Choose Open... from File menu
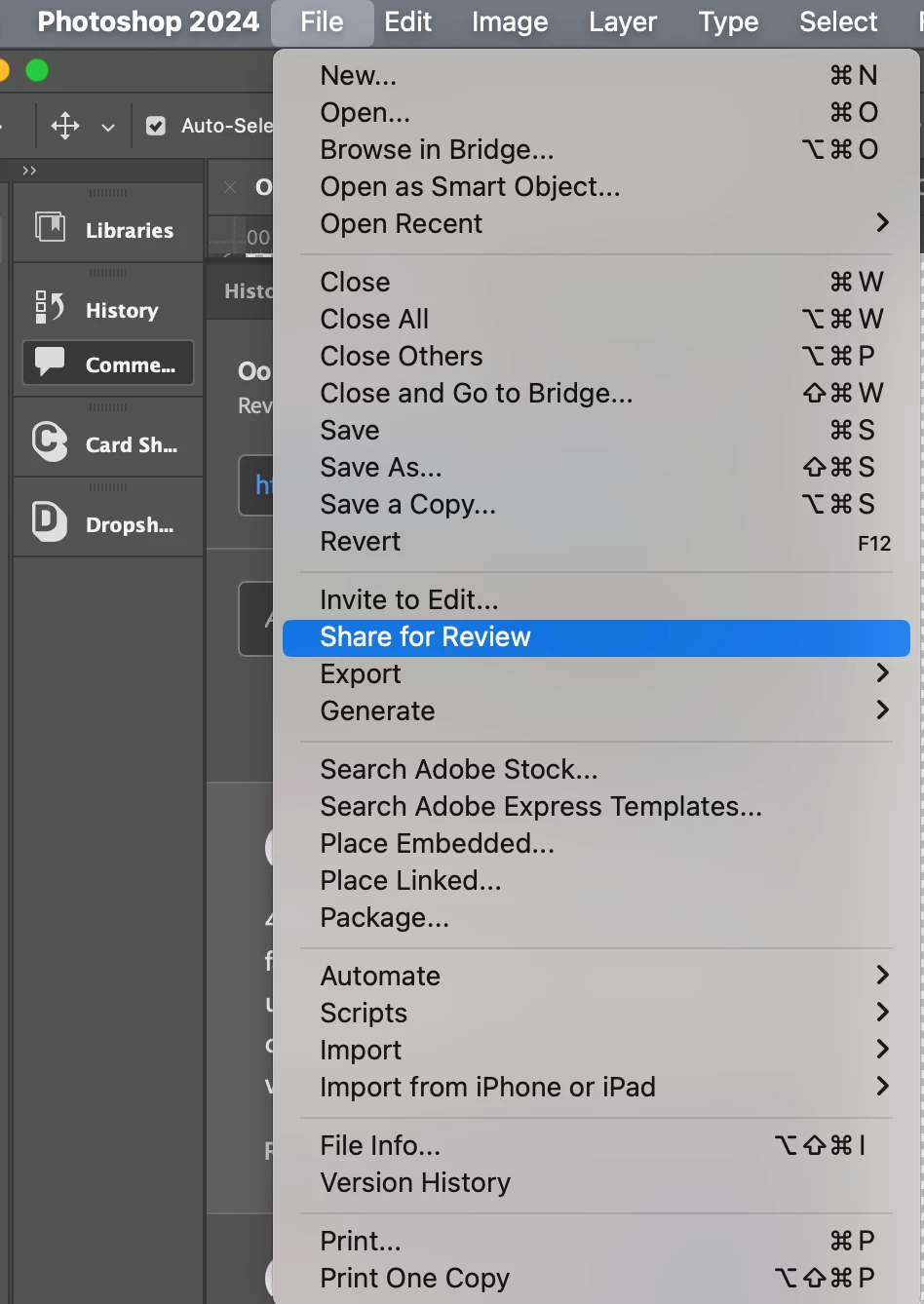Screen dimensions: 924x1304 coord(596,112)
